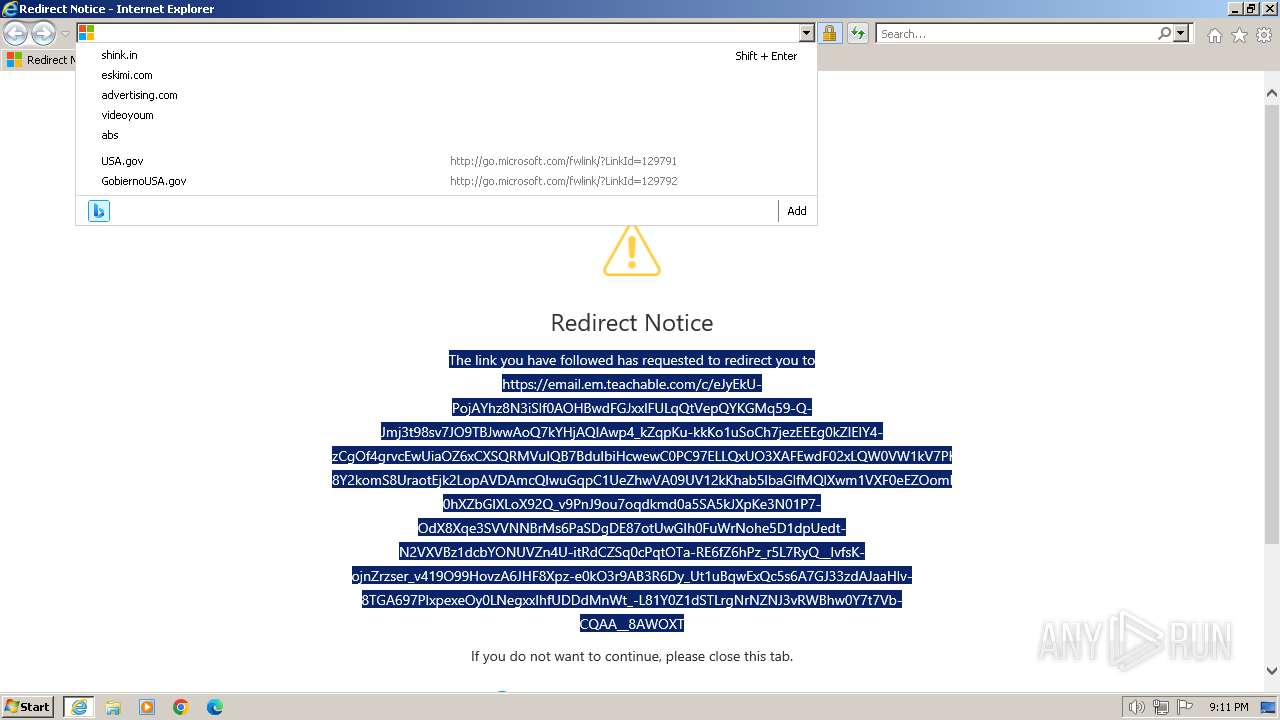Choose shink.in suggestion
Viewport: 1280px width, 720px height.
[x=447, y=55]
